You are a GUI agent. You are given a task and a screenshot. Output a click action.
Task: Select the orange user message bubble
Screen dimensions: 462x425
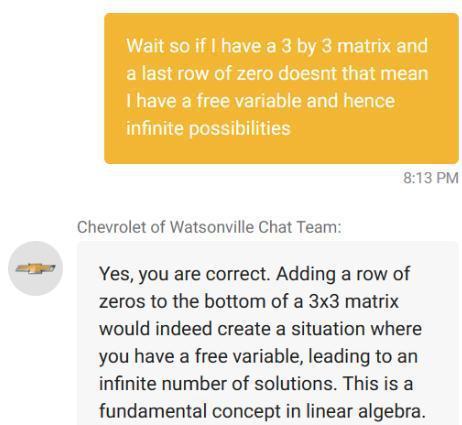281,88
